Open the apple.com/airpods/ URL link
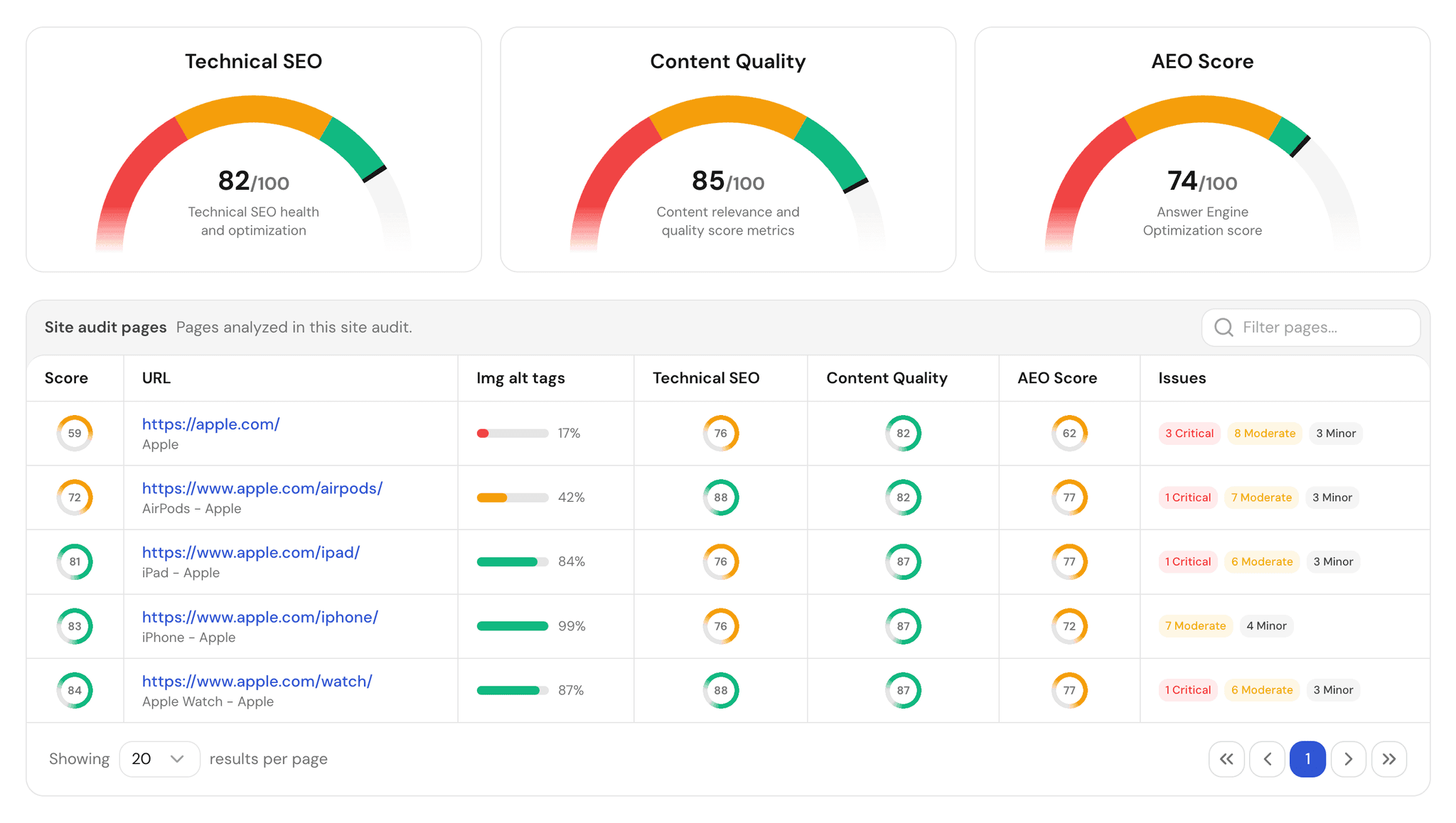1456x823 pixels. tap(262, 488)
